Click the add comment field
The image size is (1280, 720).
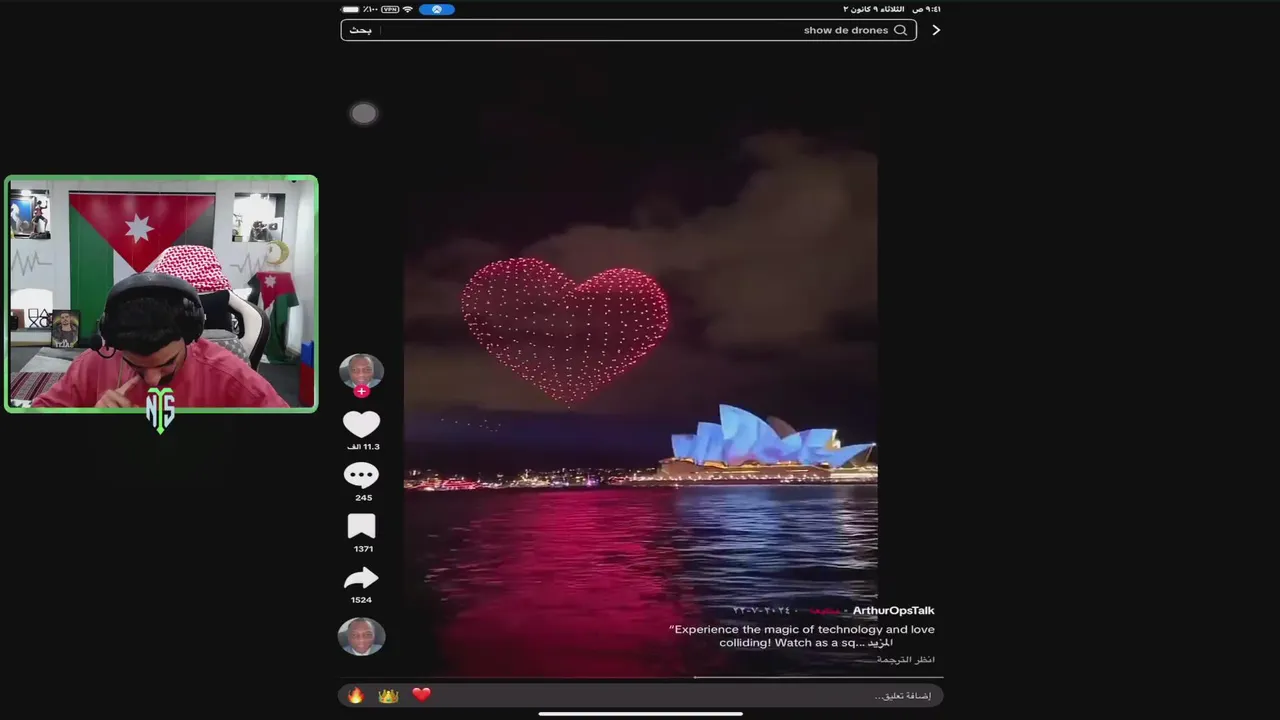click(640, 695)
